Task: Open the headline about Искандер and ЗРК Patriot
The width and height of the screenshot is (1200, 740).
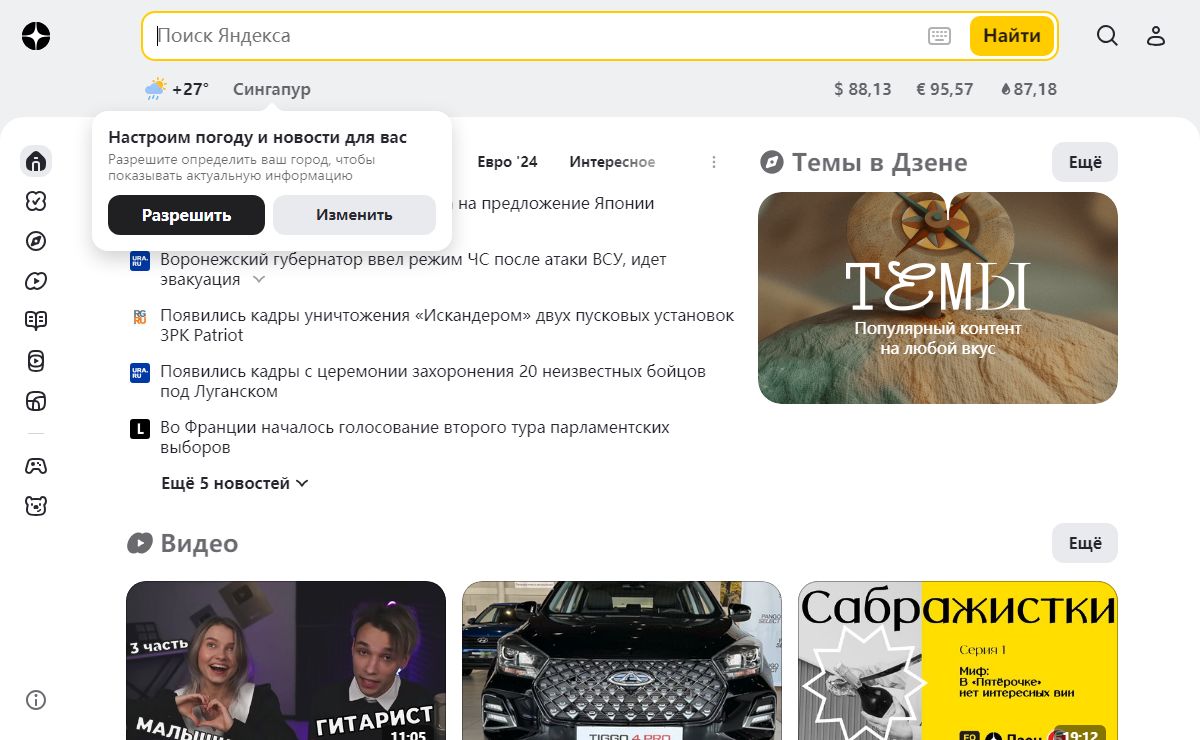Action: pos(447,325)
